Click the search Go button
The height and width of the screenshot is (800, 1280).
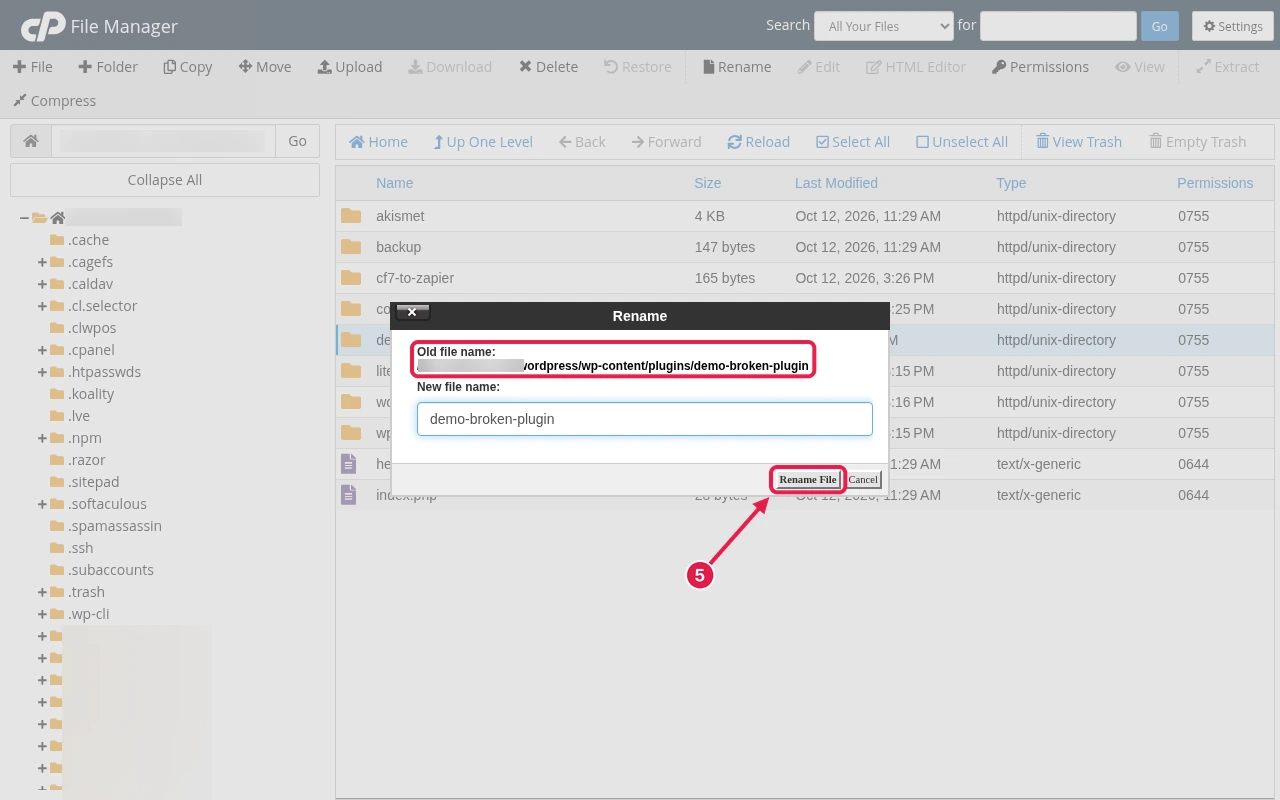(1159, 26)
